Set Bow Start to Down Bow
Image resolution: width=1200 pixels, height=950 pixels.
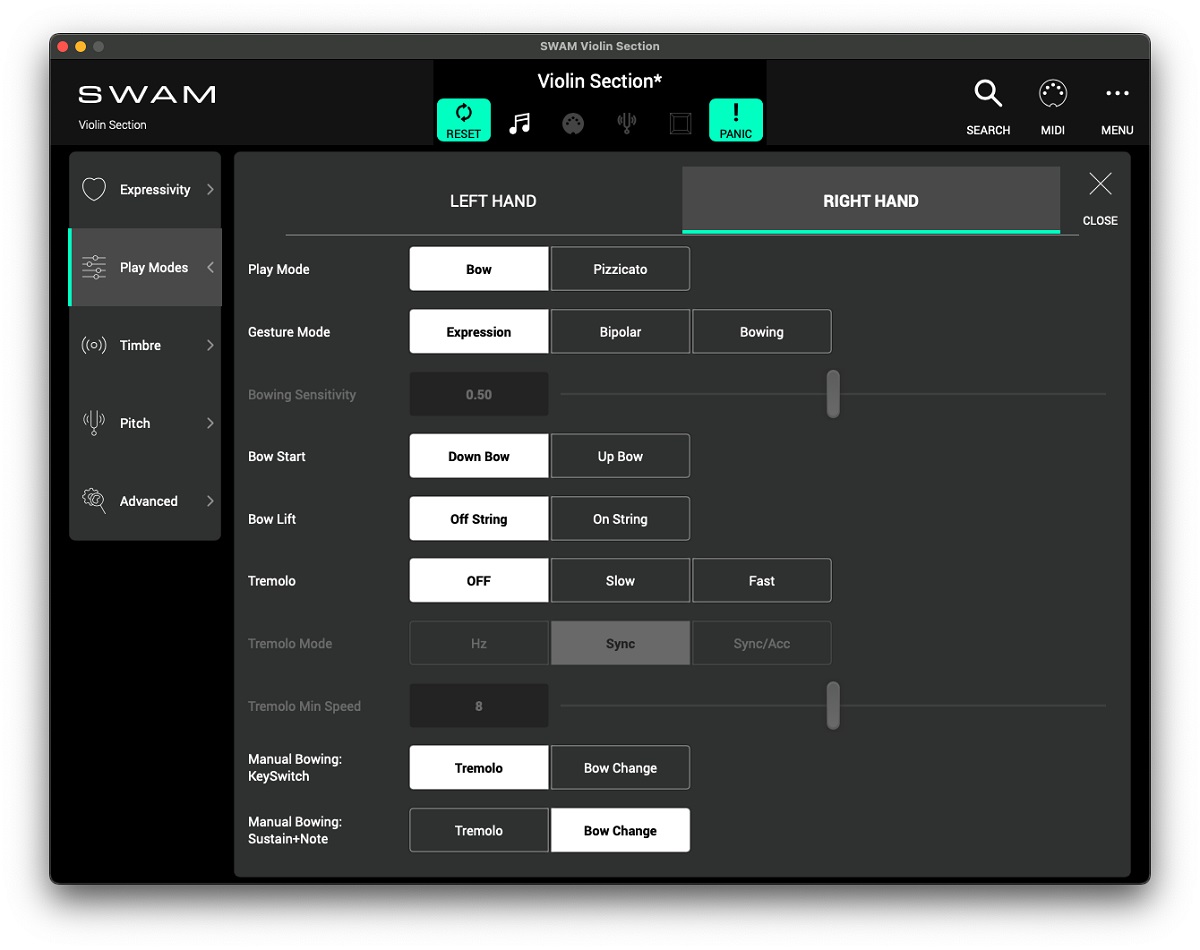[x=479, y=456]
